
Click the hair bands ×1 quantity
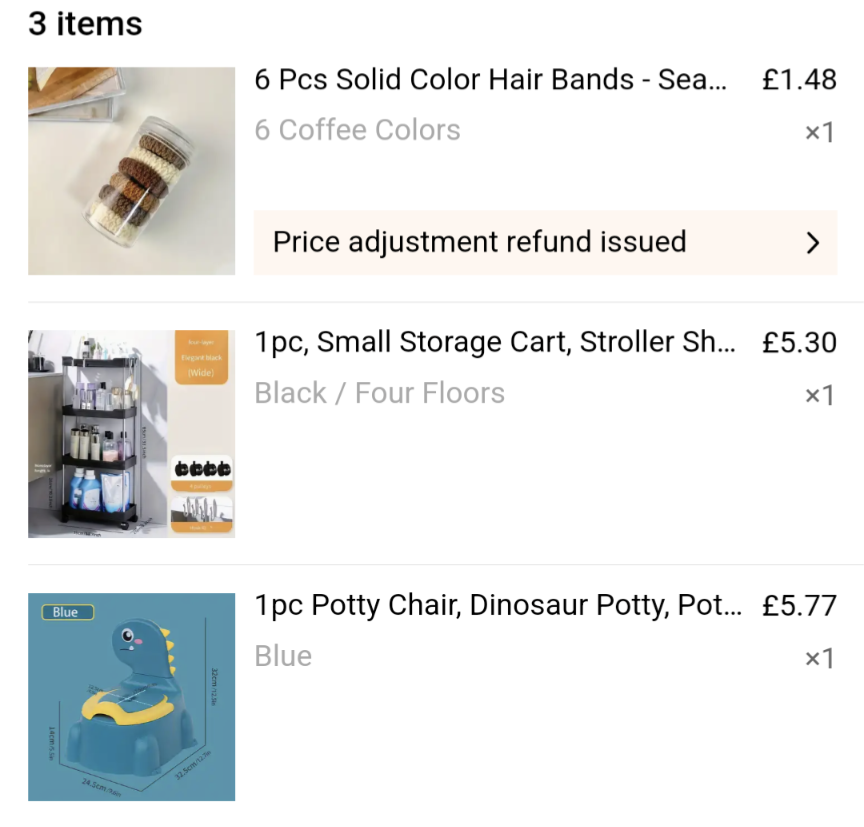tap(819, 133)
